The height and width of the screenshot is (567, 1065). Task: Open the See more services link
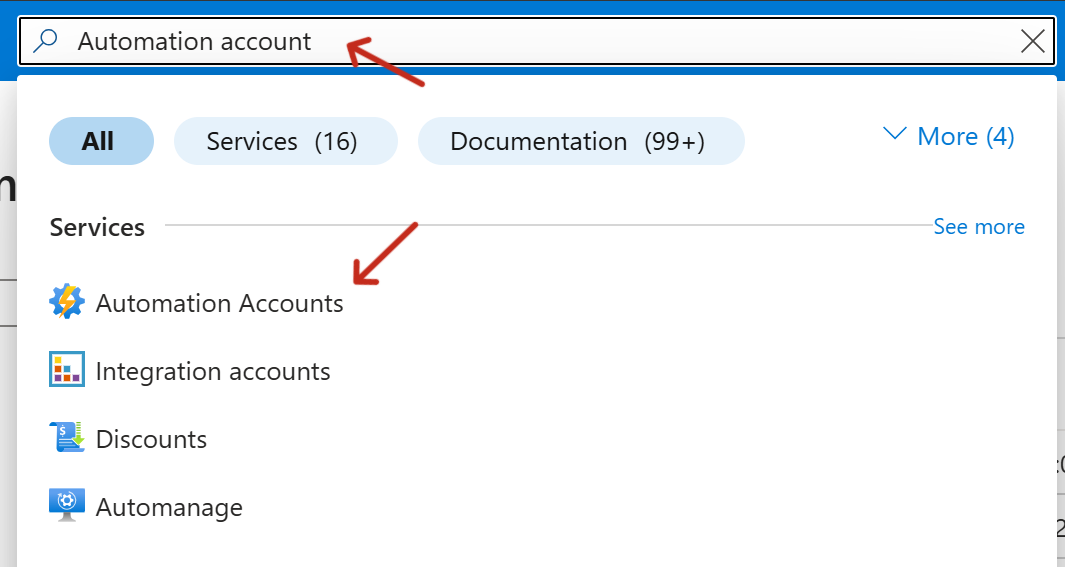[978, 227]
